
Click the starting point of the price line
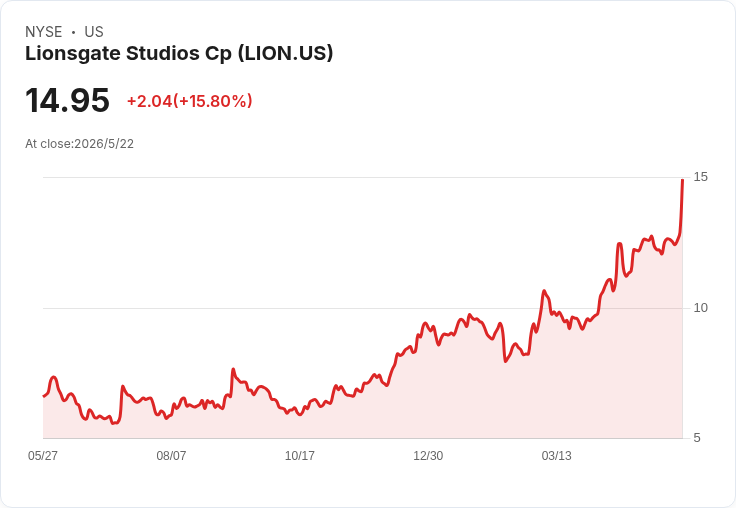pos(44,396)
